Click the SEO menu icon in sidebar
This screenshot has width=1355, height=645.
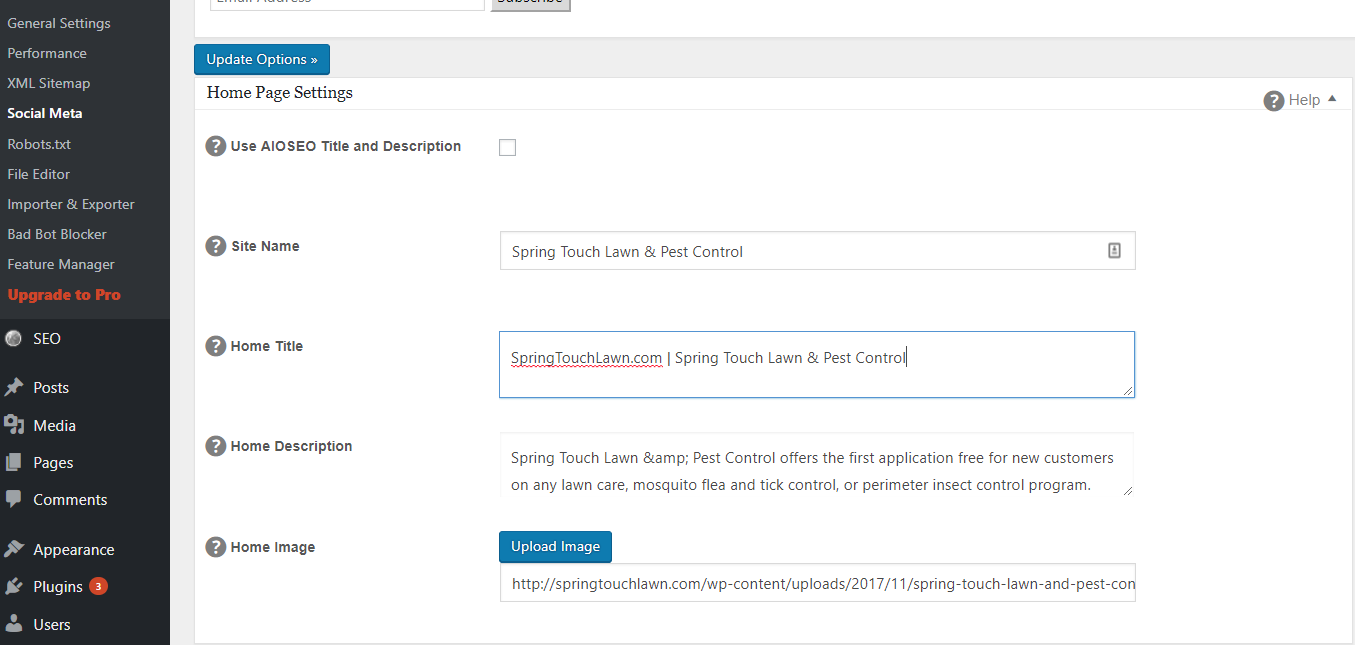(x=14, y=339)
